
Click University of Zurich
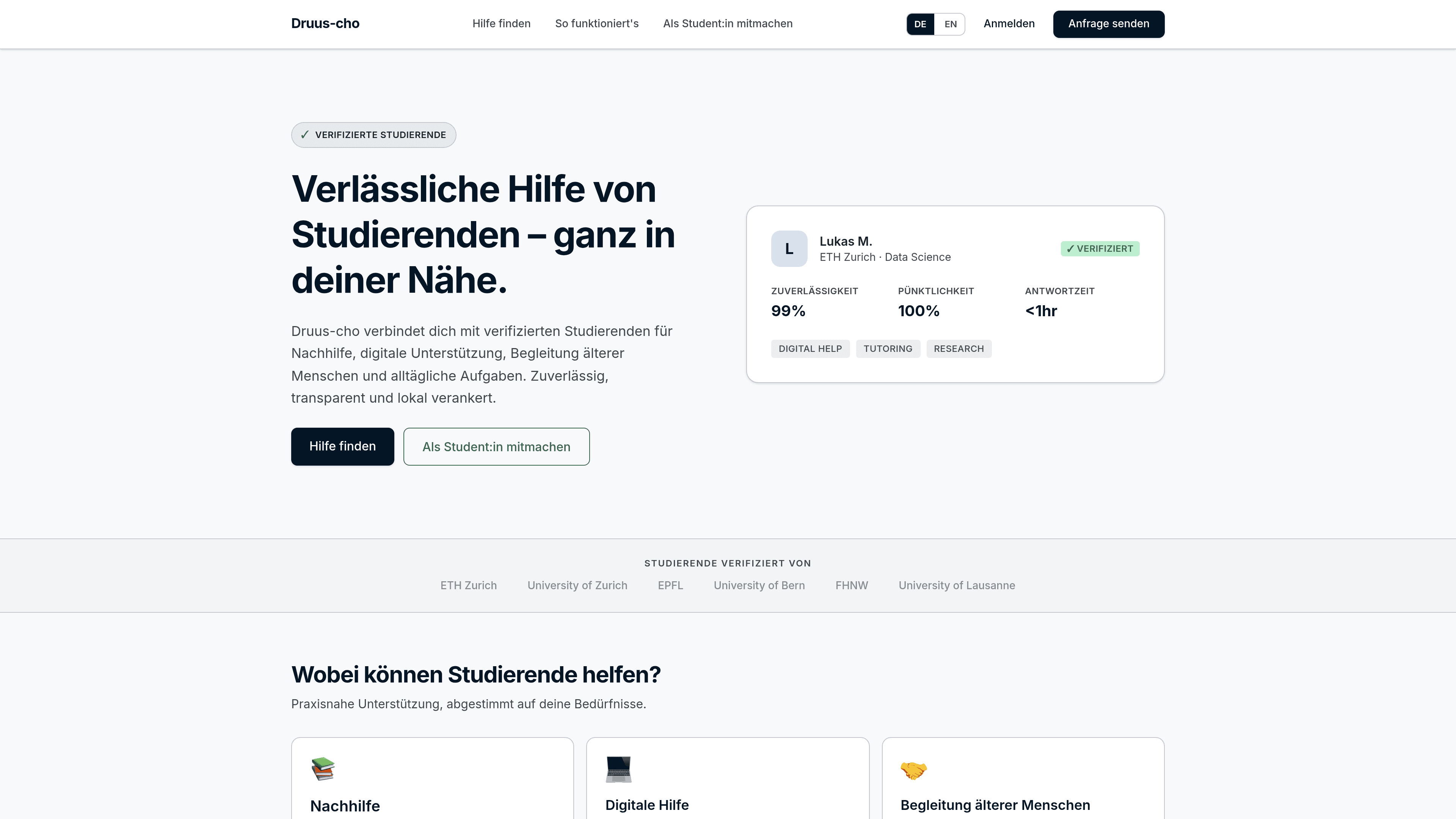[x=577, y=585]
